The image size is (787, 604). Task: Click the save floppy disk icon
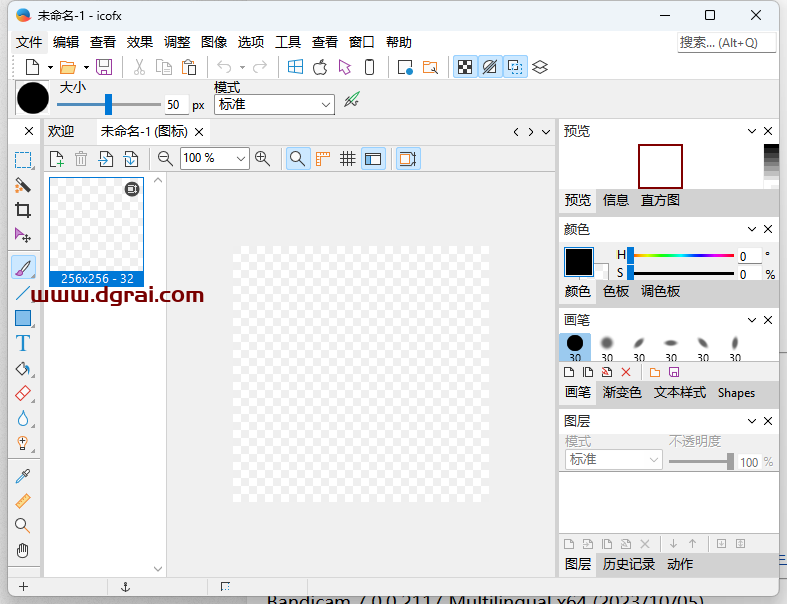tap(104, 67)
